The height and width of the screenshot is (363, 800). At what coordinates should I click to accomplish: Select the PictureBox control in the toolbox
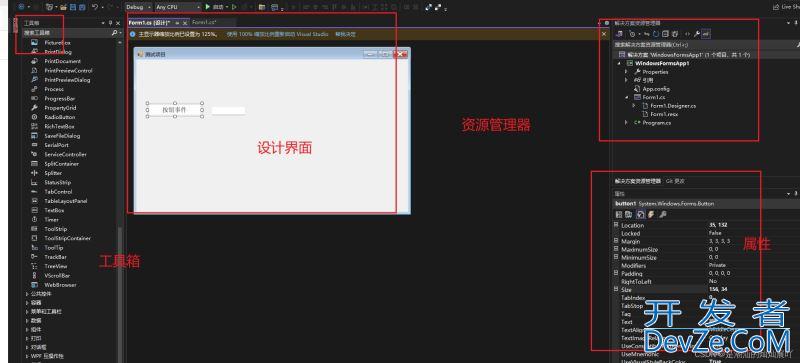pos(56,43)
